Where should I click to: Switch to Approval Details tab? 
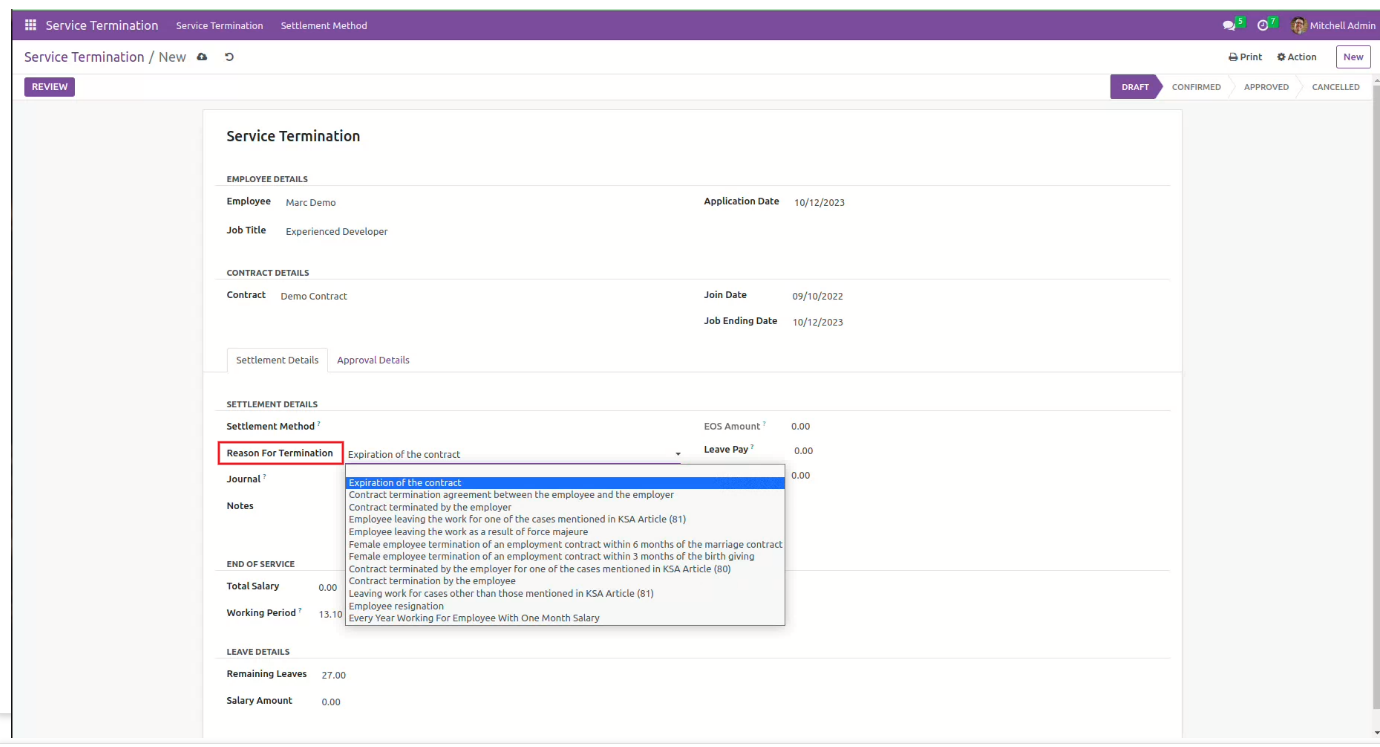point(373,360)
